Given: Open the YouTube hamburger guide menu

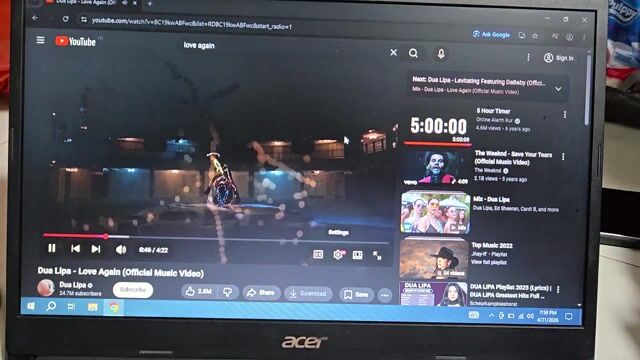Looking at the screenshot, I should click(40, 40).
